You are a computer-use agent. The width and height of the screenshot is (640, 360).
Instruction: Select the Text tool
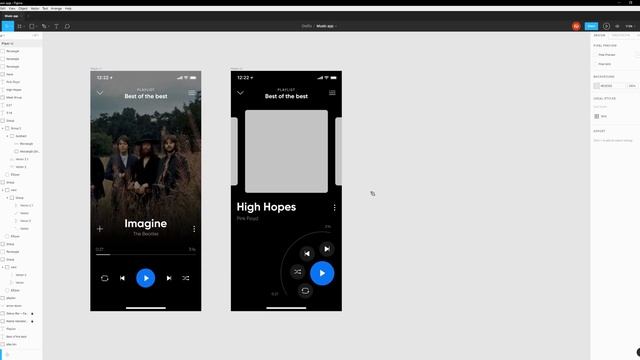coord(56,26)
